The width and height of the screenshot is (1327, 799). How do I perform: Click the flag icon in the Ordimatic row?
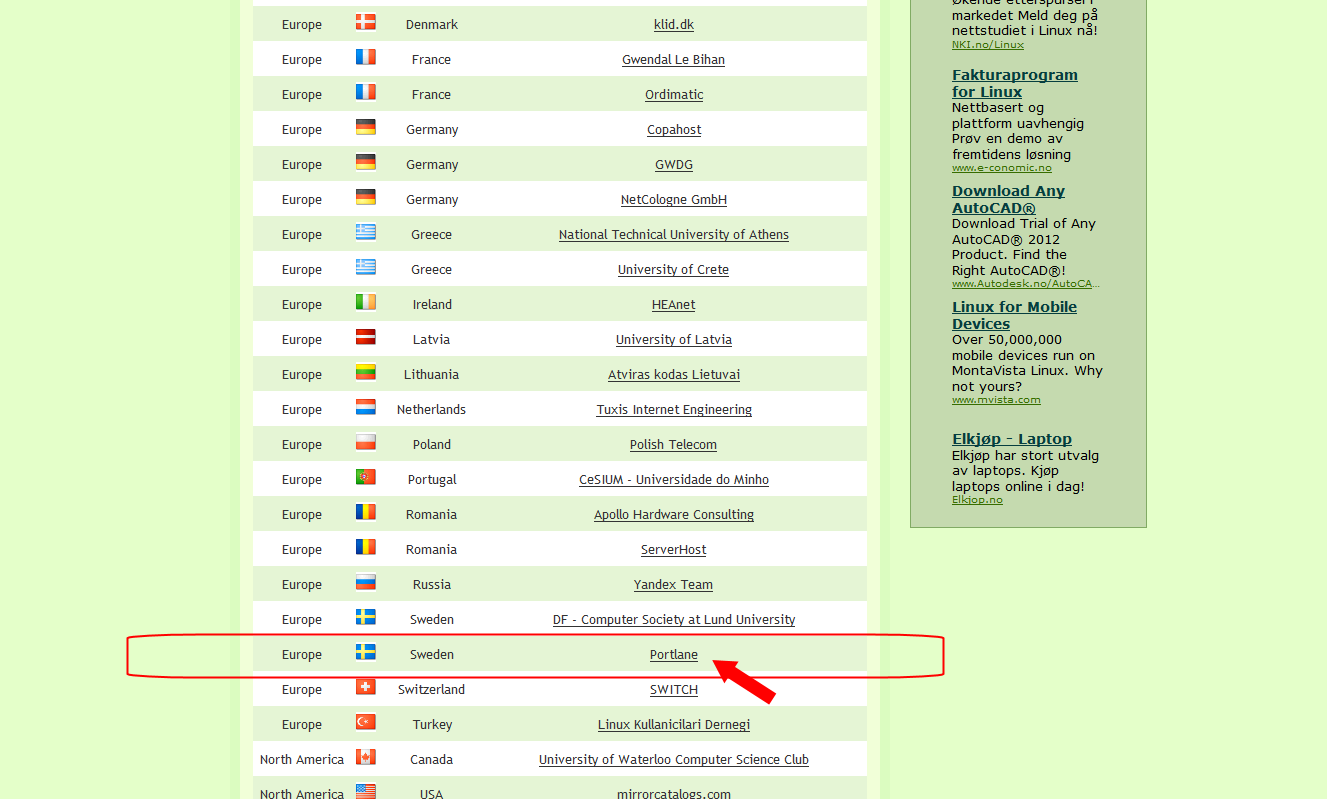pyautogui.click(x=366, y=92)
